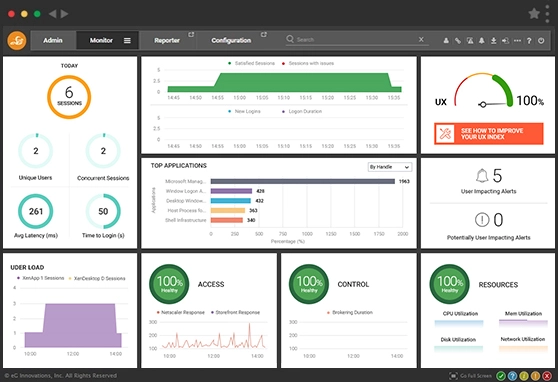
Task: Open the Reporter tab
Action: click(x=167, y=41)
